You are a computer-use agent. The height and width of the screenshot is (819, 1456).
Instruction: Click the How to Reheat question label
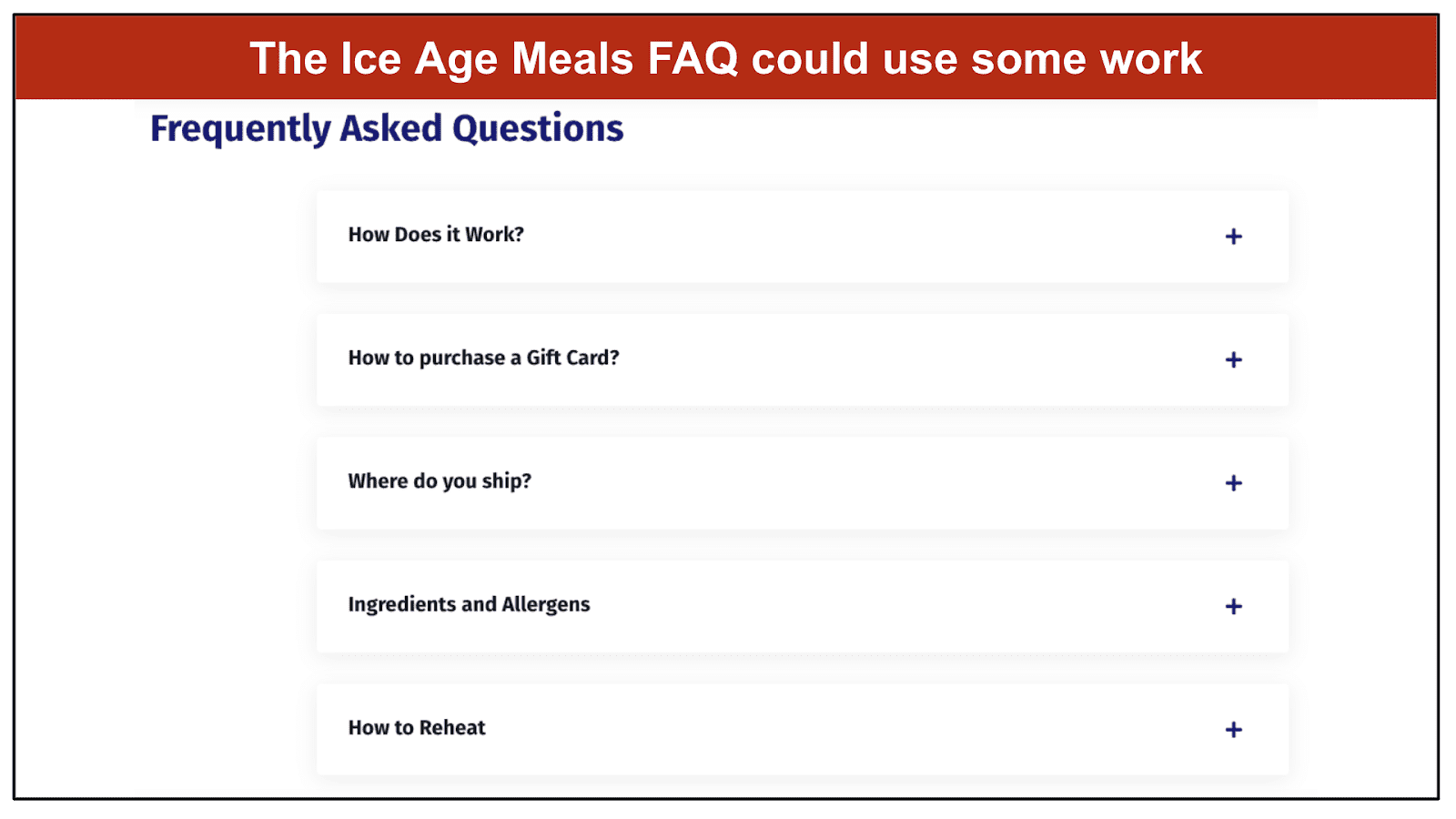coord(417,728)
